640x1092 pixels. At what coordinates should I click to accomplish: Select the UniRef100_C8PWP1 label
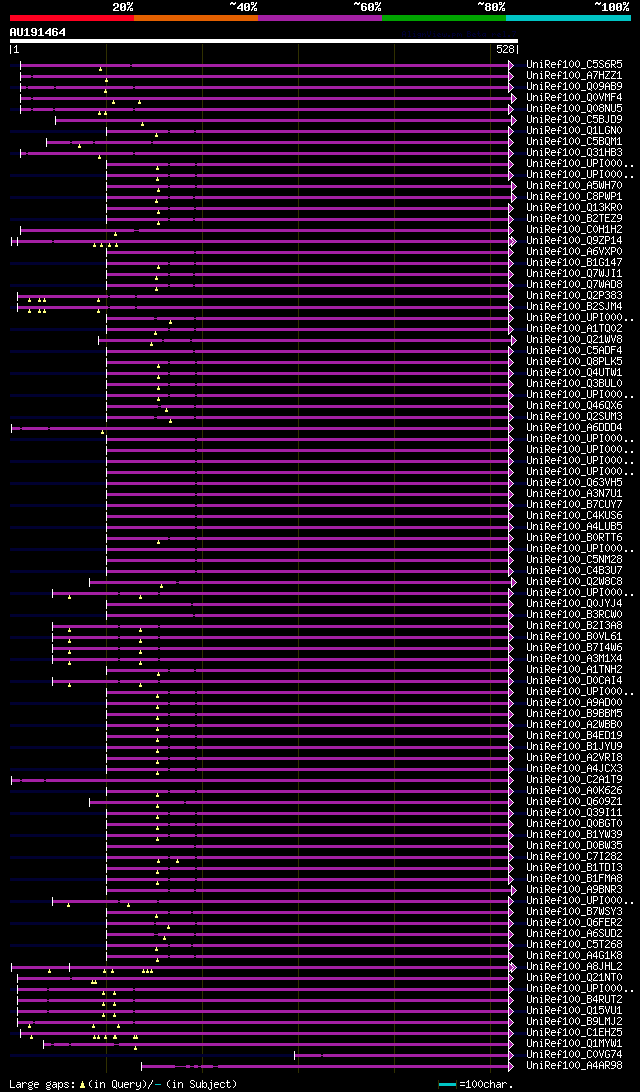coord(575,196)
